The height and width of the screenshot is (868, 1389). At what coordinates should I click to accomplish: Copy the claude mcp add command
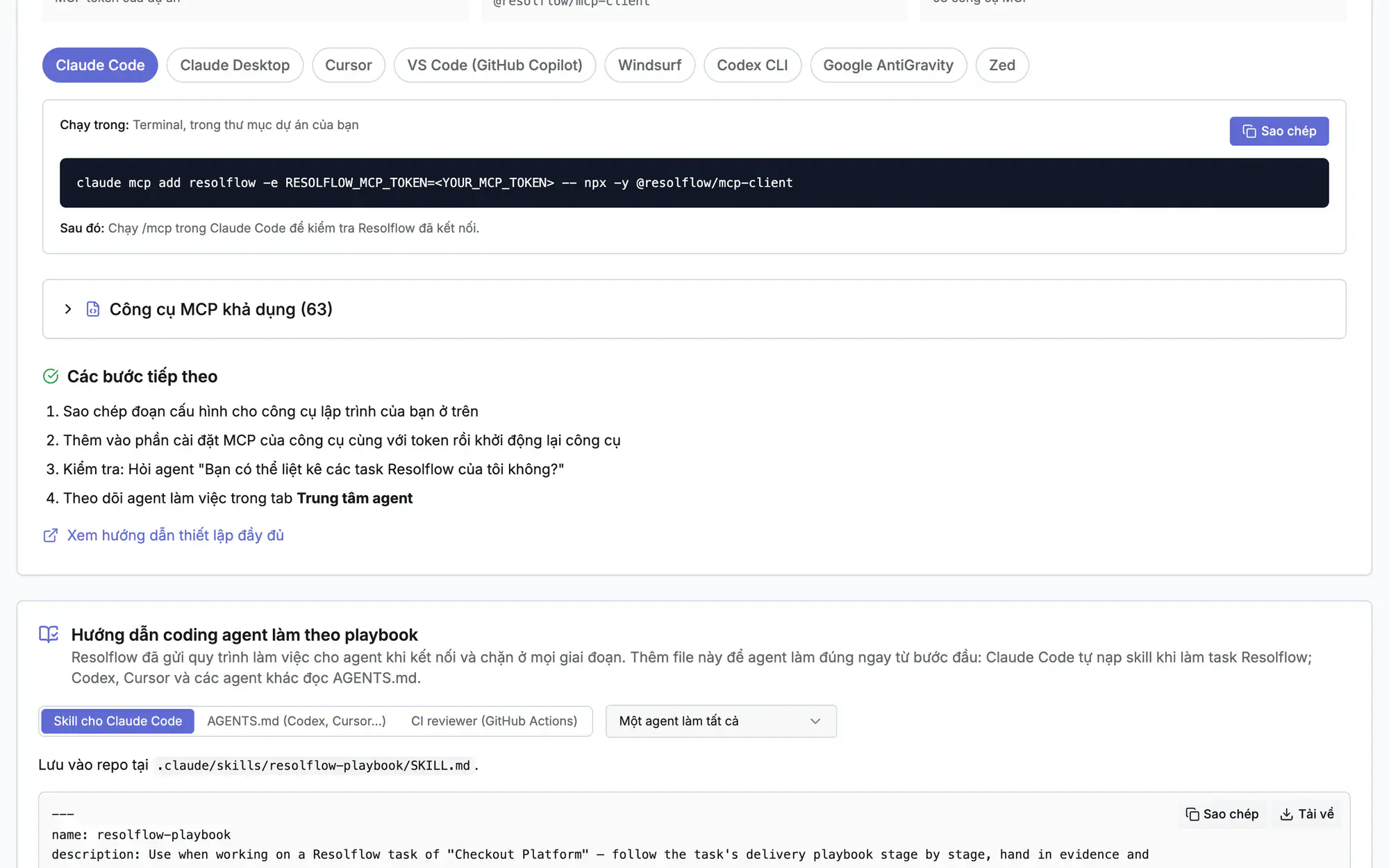point(1279,131)
